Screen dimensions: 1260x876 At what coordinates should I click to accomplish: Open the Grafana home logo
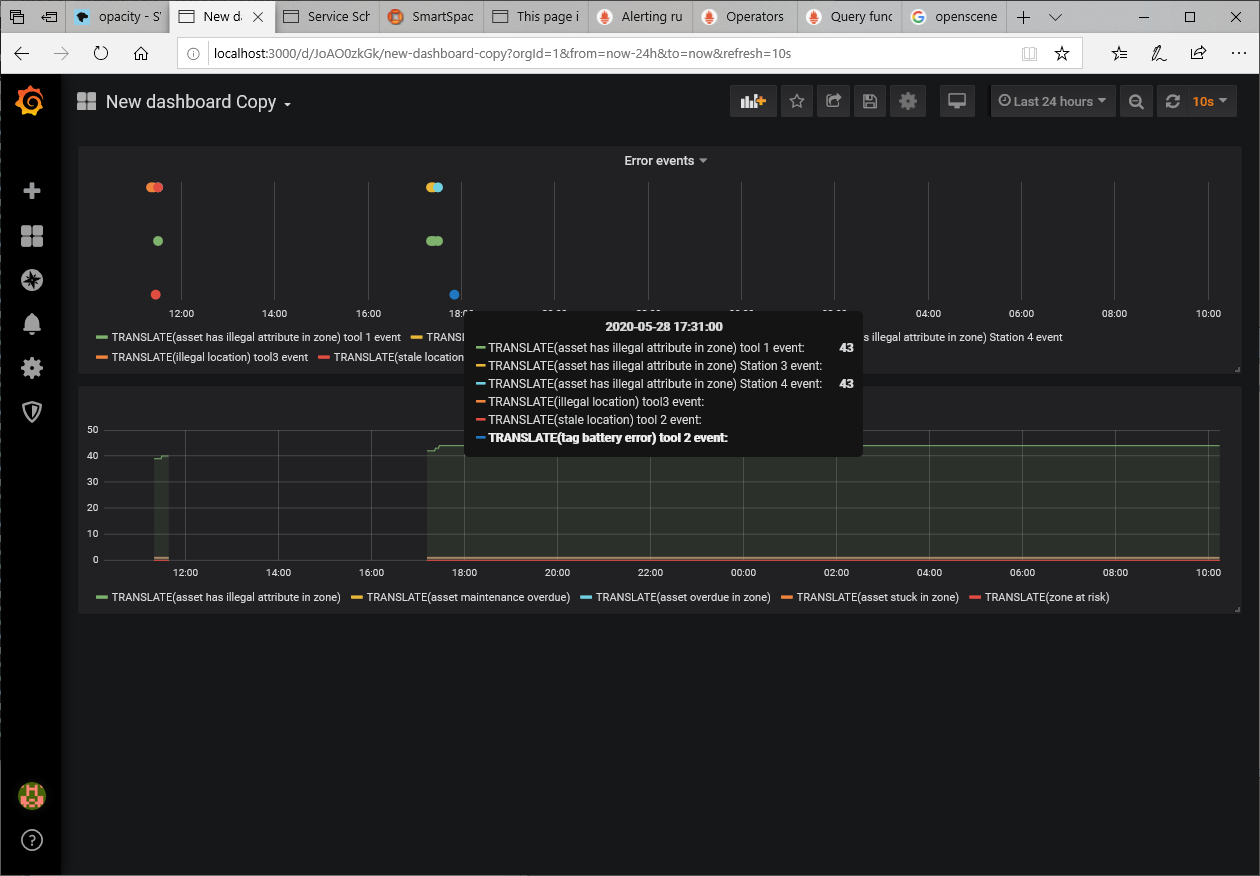pyautogui.click(x=30, y=101)
